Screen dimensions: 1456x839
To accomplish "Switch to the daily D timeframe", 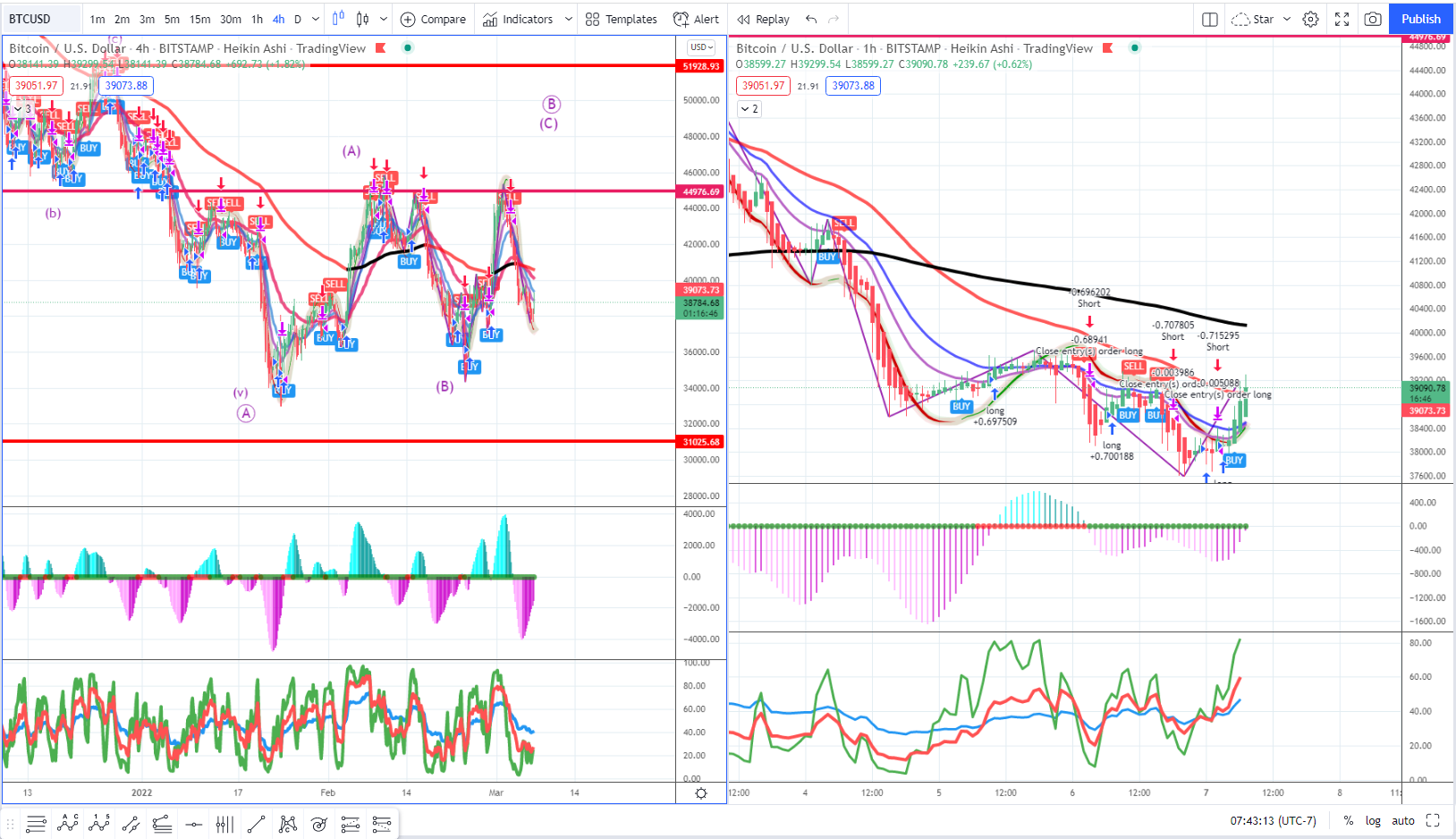I will coord(298,19).
